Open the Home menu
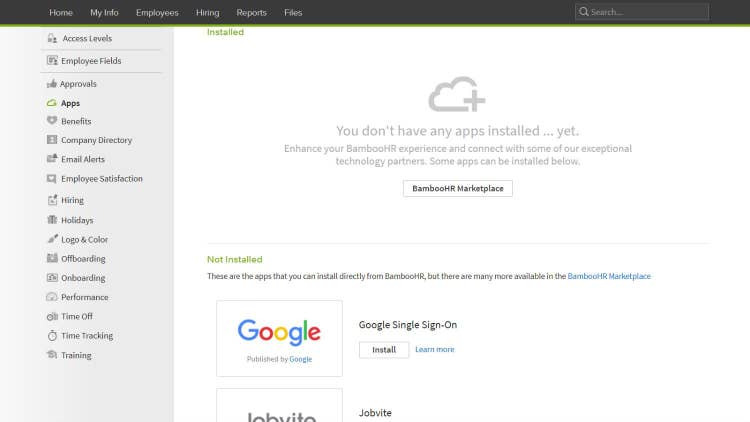Viewport: 750px width, 422px height. click(61, 12)
